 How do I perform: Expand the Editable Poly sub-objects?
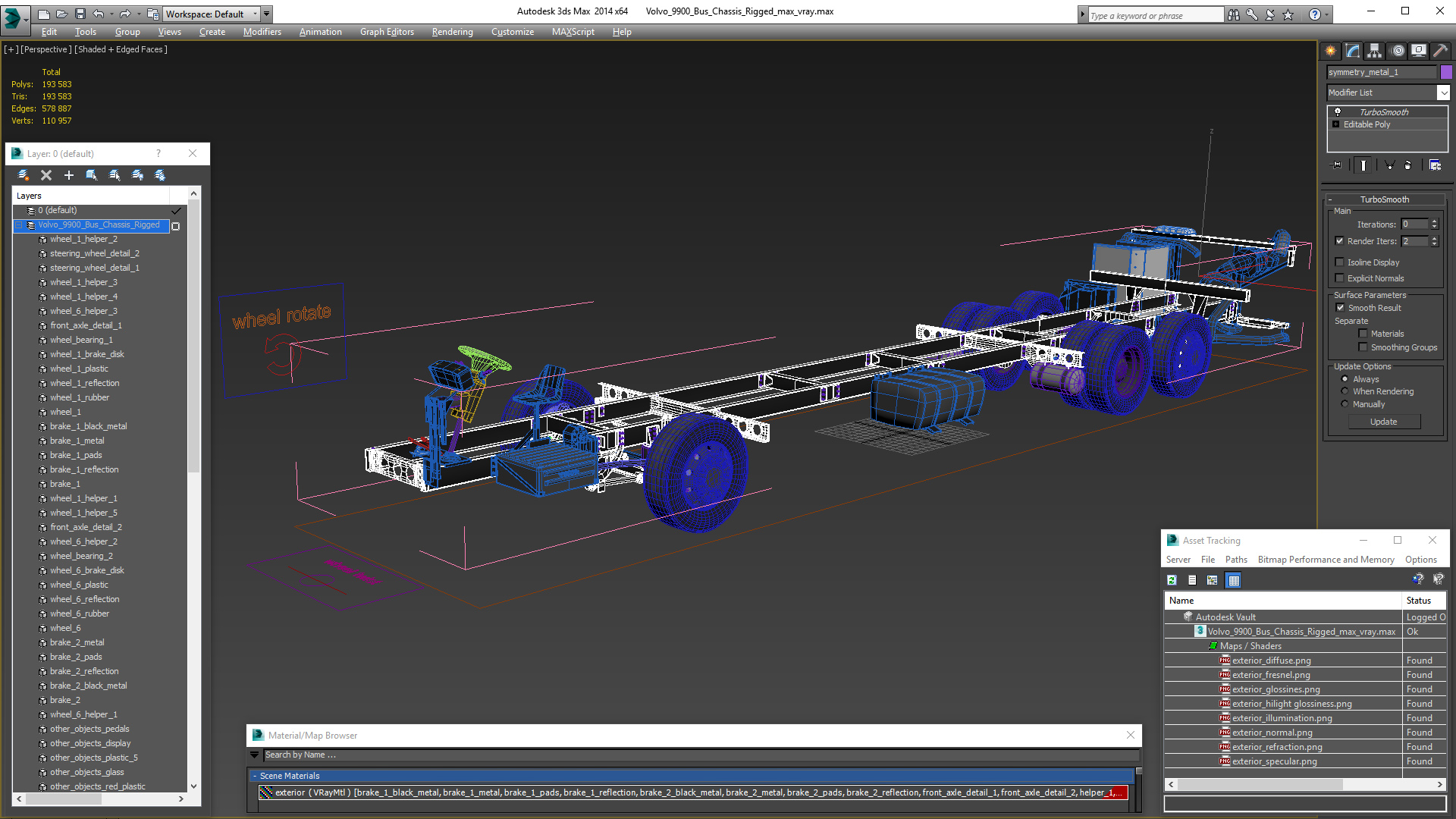click(x=1336, y=124)
